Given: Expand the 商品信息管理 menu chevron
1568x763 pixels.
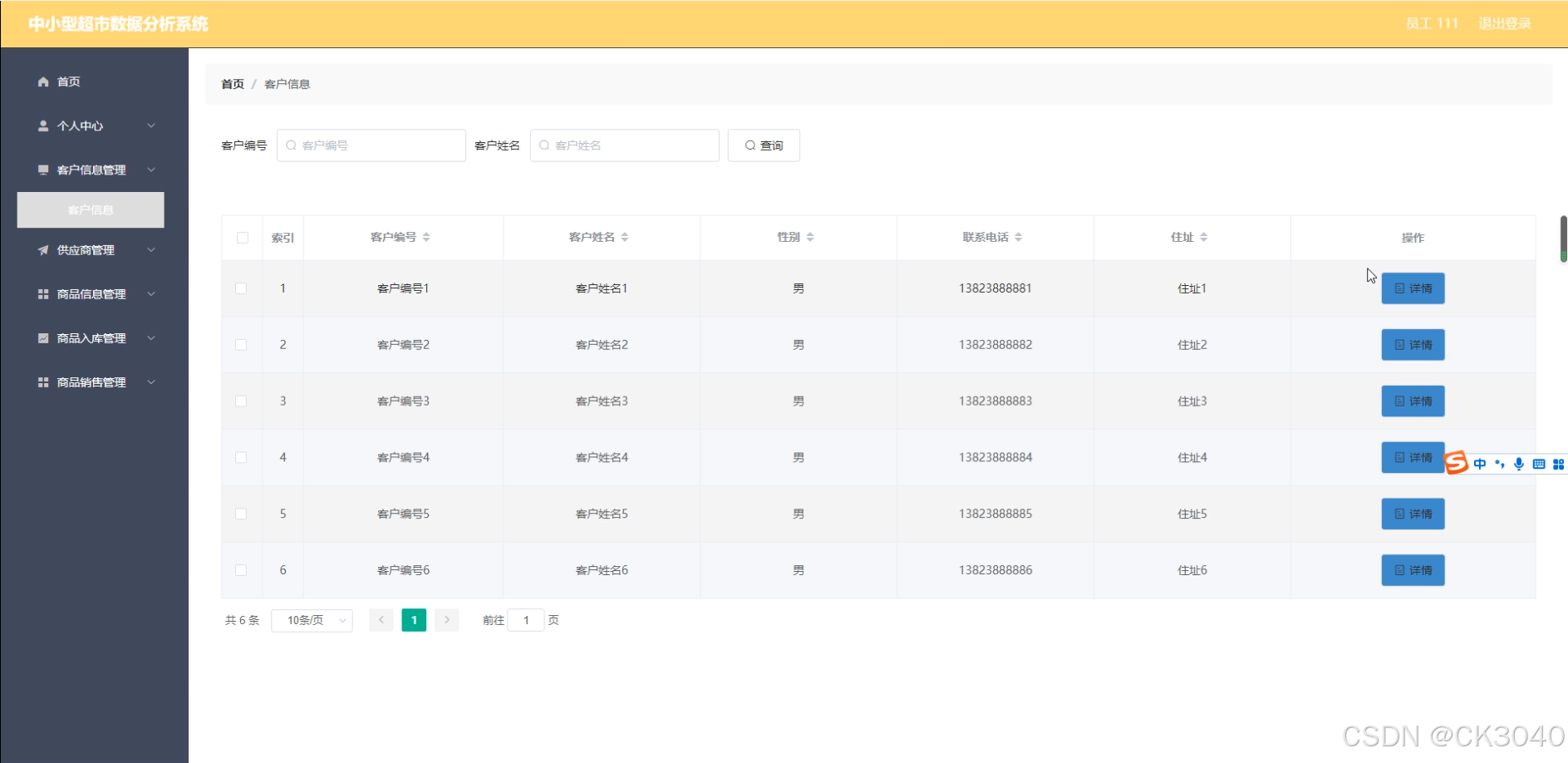Looking at the screenshot, I should coord(151,293).
